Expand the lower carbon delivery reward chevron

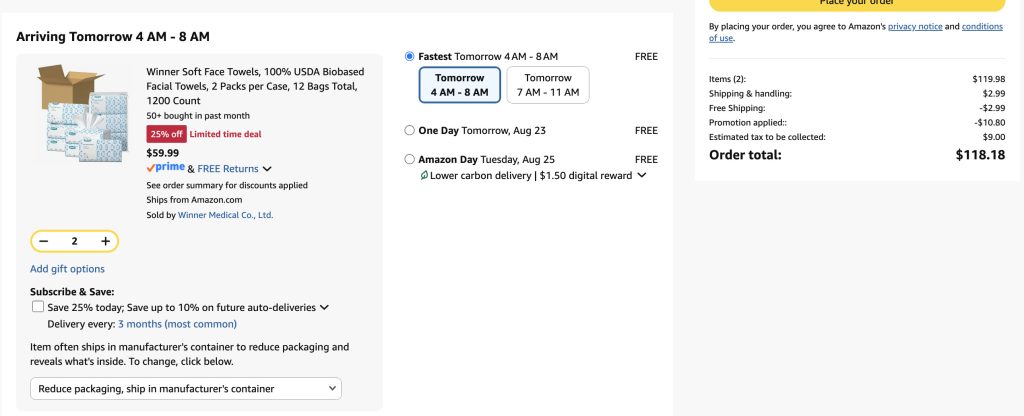(641, 175)
